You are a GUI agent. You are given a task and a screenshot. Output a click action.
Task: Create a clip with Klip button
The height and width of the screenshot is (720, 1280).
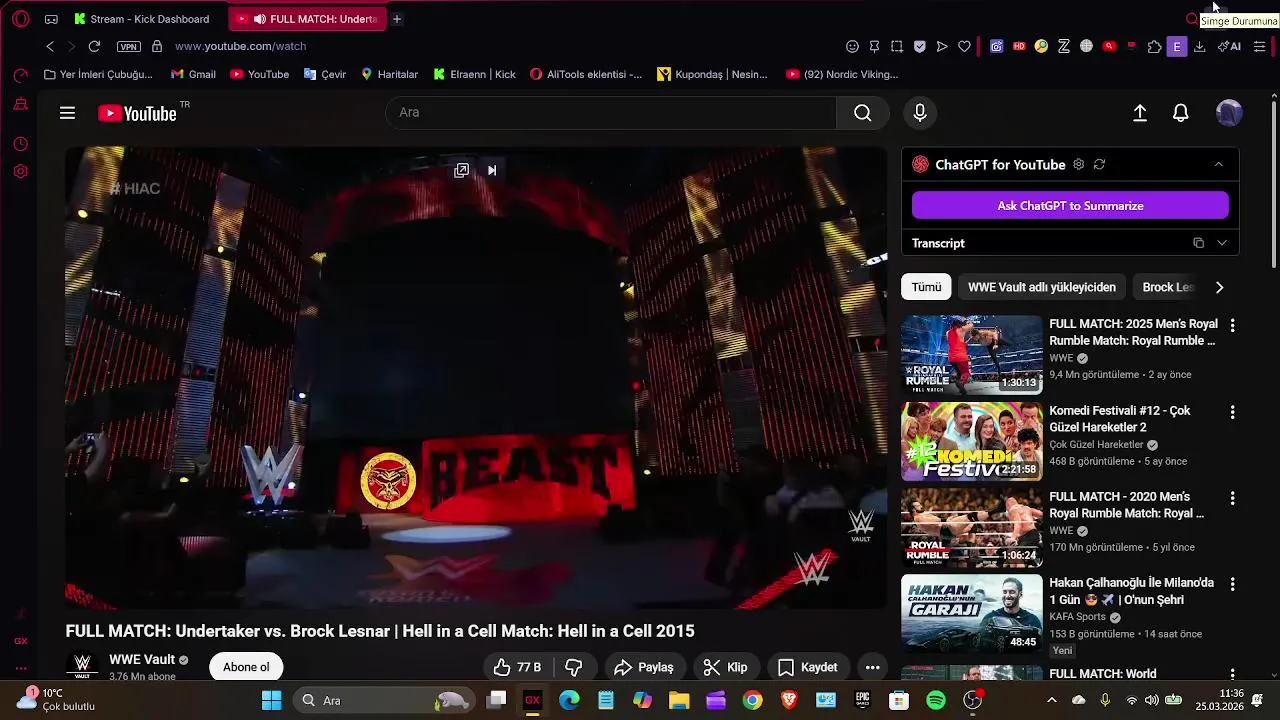tap(726, 667)
